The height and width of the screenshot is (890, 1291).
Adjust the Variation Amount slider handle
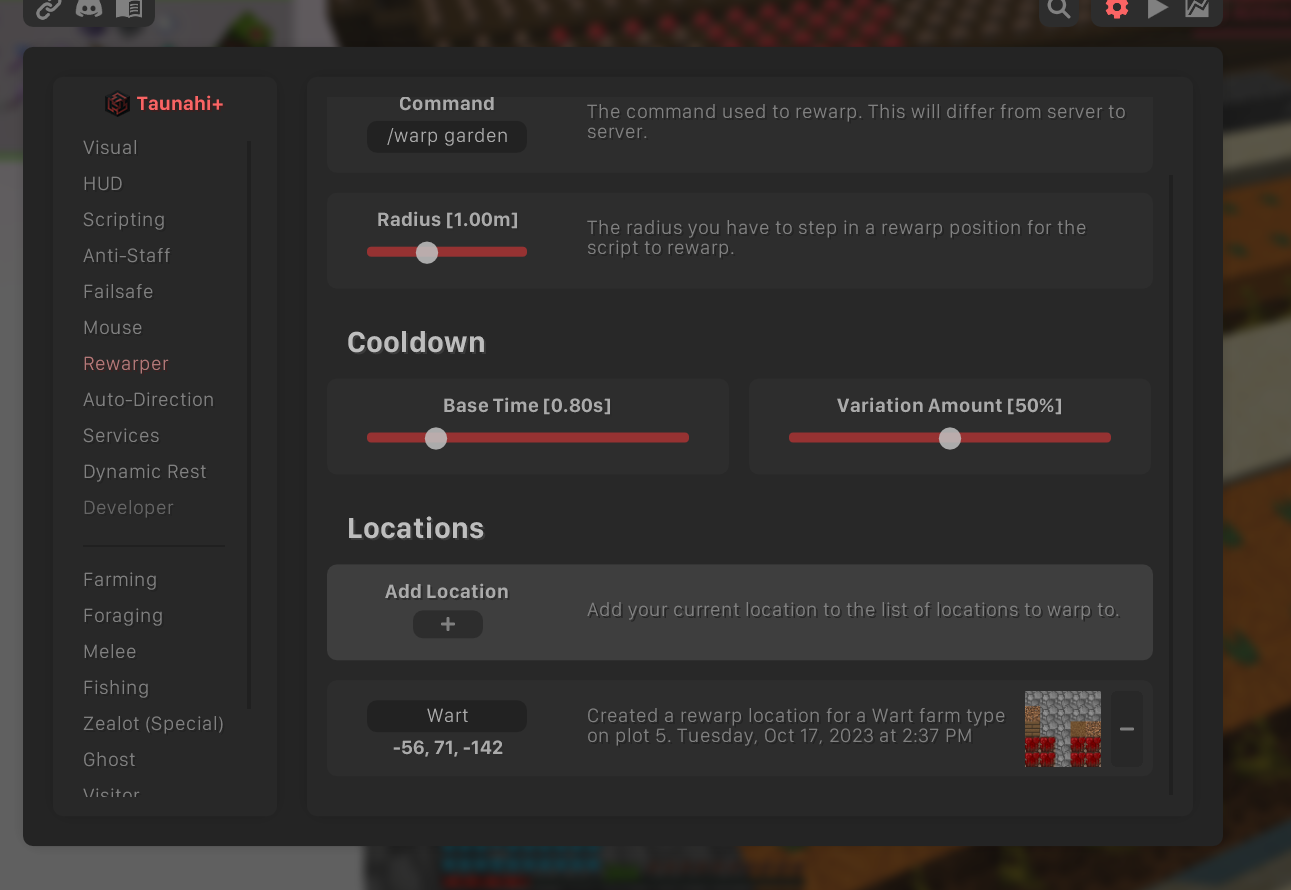[x=950, y=438]
